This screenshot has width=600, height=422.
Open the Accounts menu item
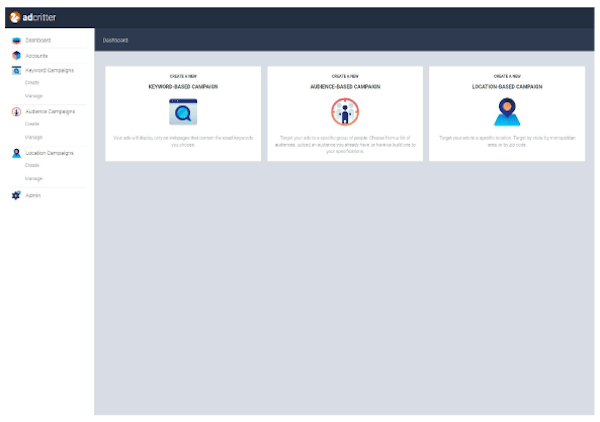(36, 56)
